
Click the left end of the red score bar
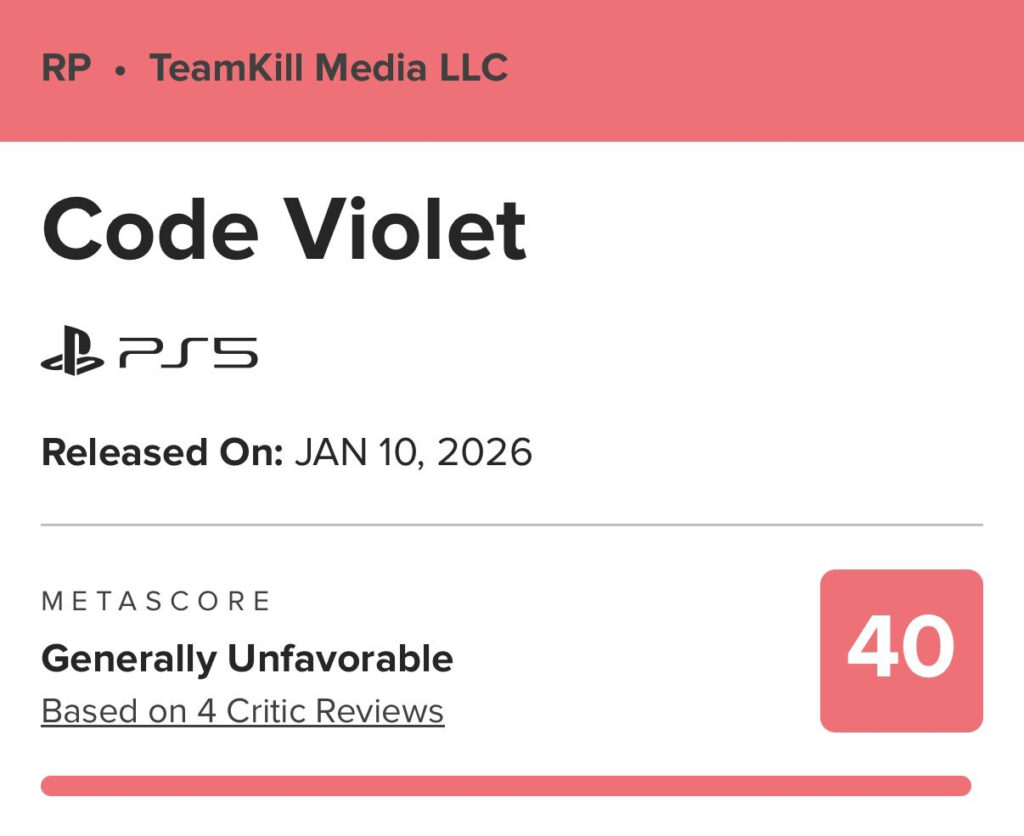[x=50, y=786]
